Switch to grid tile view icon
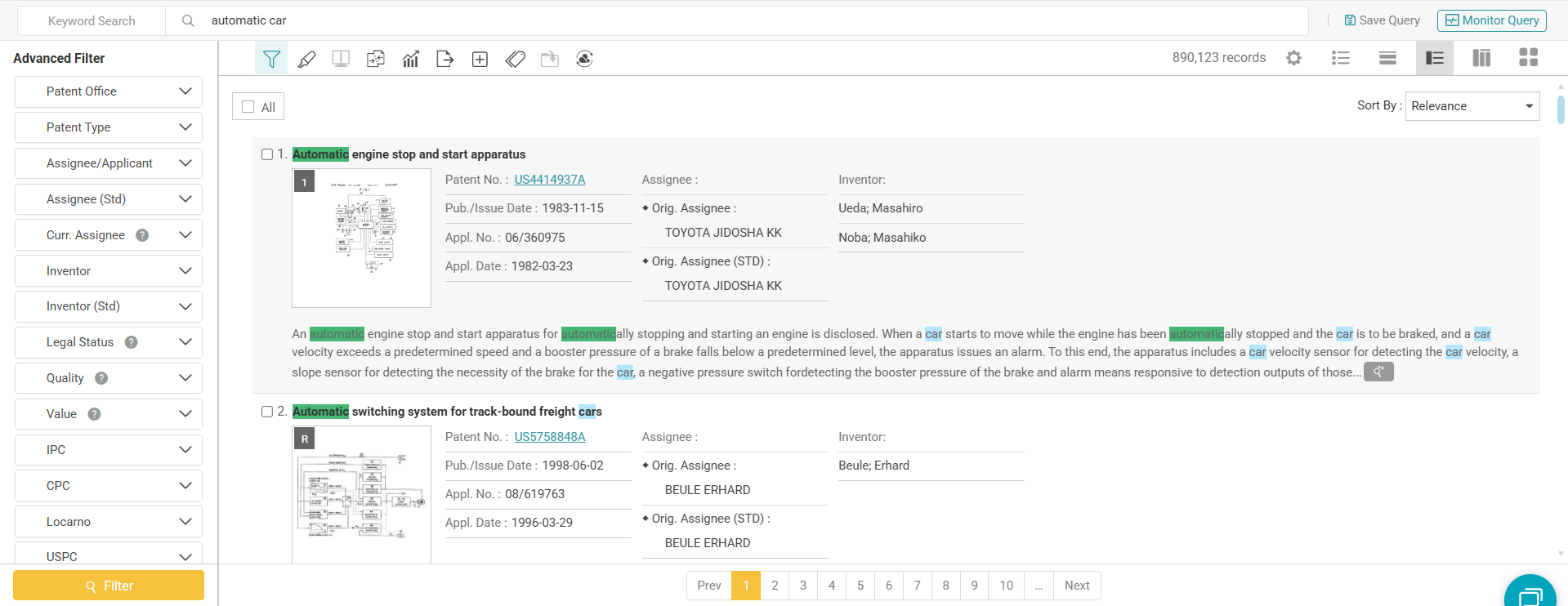 click(x=1528, y=57)
